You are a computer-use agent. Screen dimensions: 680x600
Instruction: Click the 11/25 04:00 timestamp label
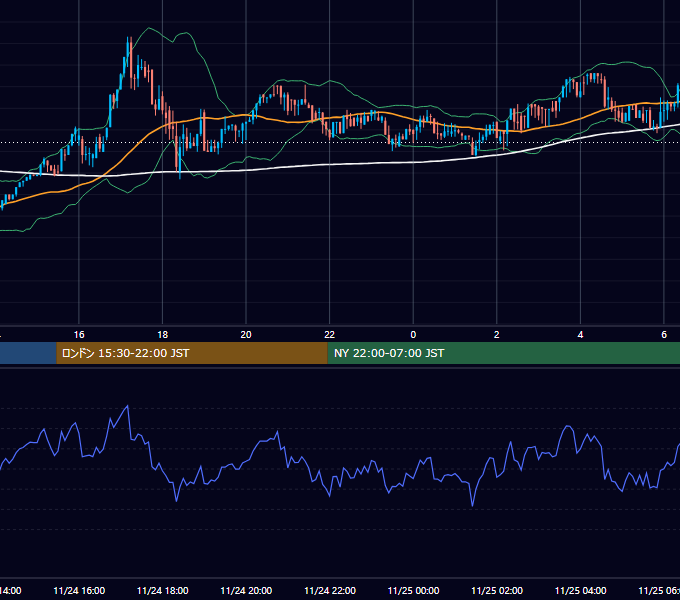click(580, 591)
